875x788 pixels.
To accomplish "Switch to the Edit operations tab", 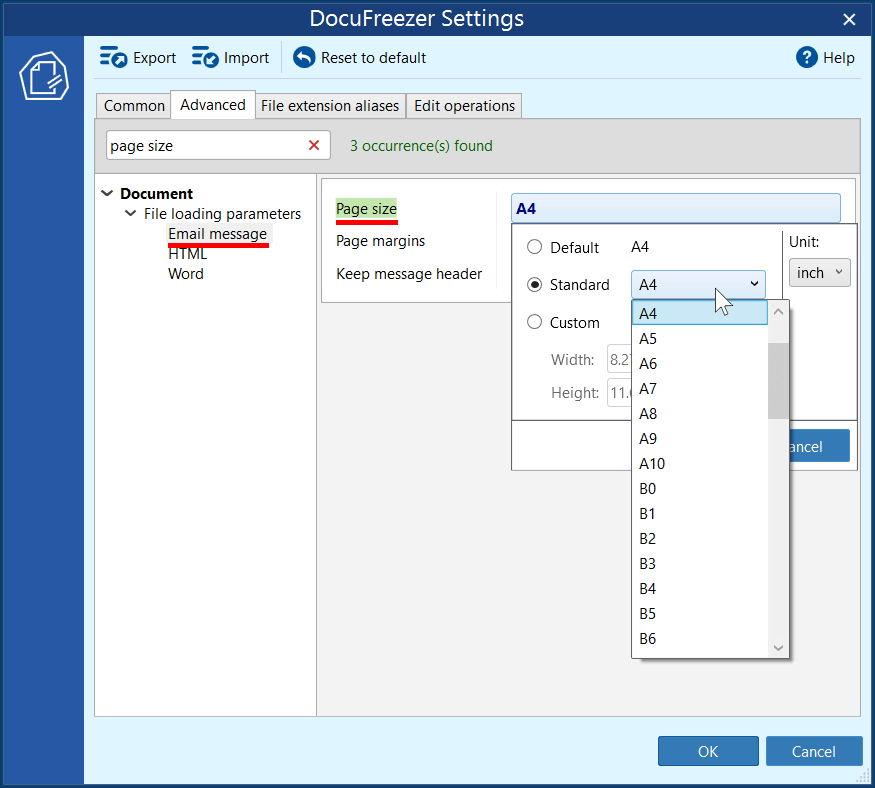I will coord(463,105).
